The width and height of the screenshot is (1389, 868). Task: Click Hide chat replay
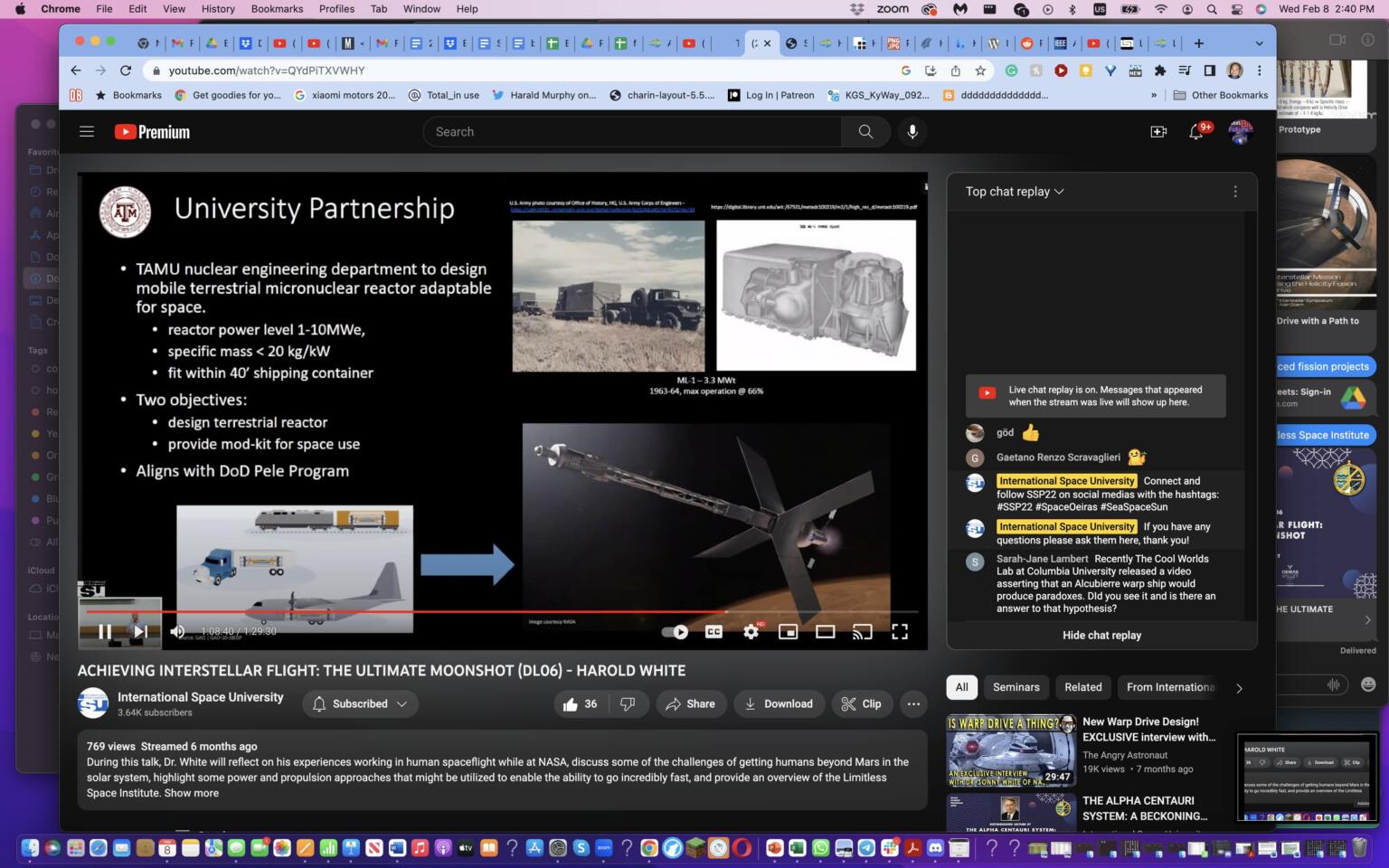(1101, 635)
